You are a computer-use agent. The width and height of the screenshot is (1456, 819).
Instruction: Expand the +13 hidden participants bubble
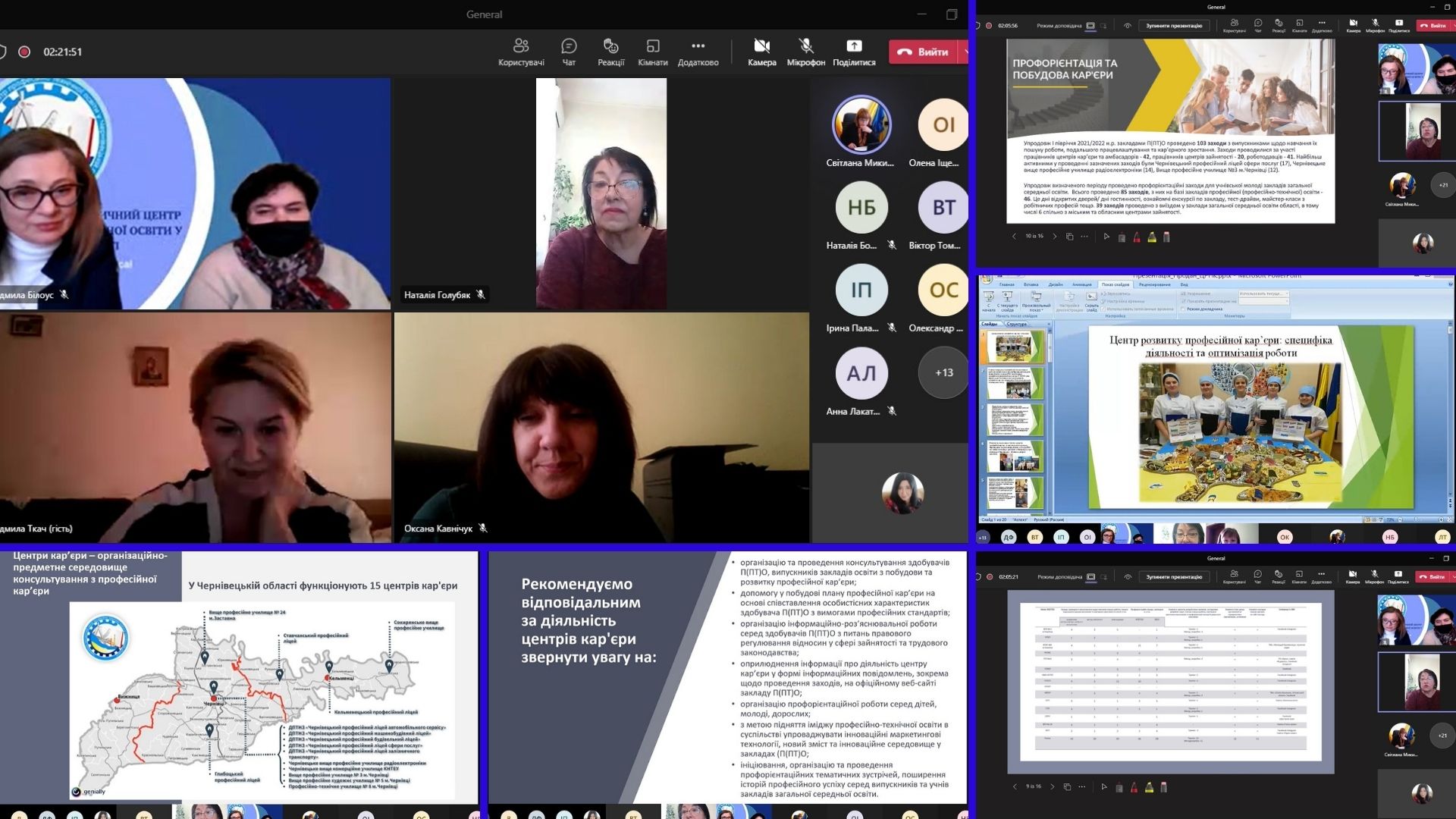tap(943, 372)
